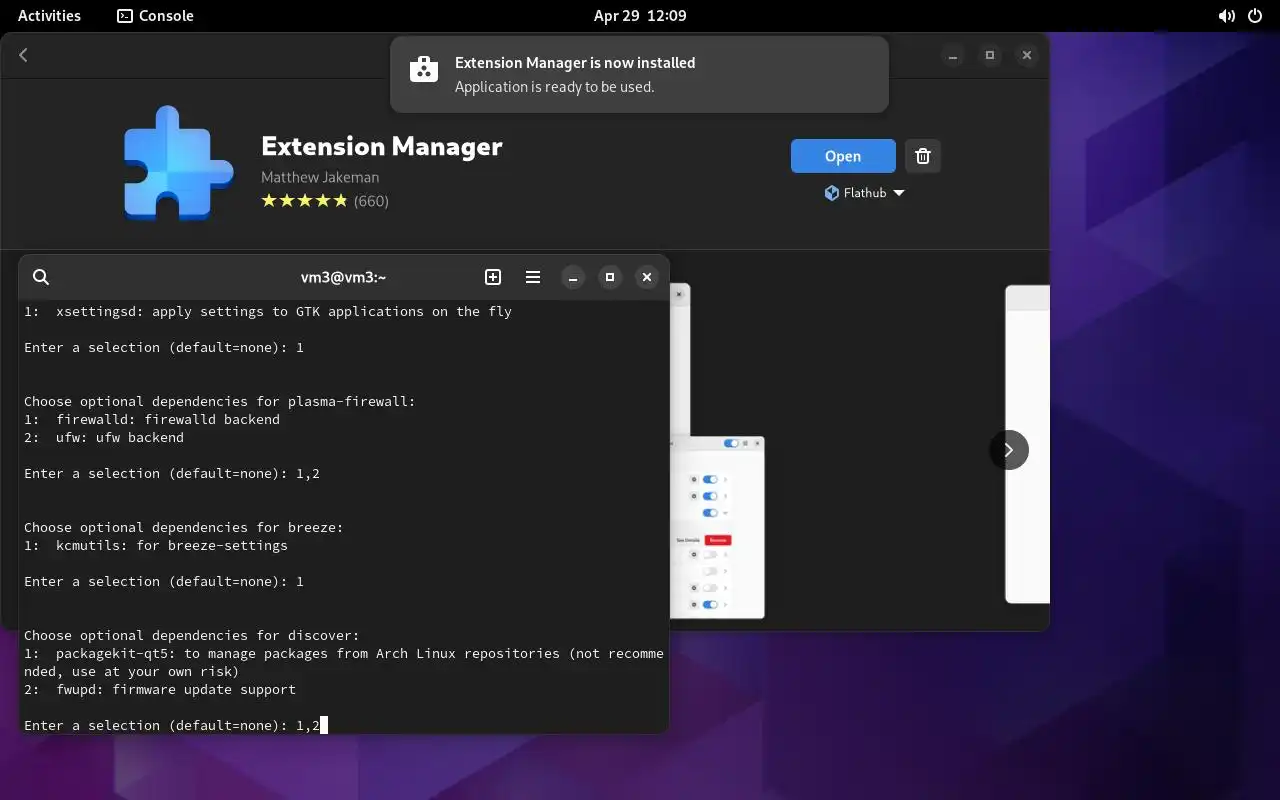This screenshot has height=800, width=1280.
Task: Open a new tab in Console
Action: coord(493,277)
